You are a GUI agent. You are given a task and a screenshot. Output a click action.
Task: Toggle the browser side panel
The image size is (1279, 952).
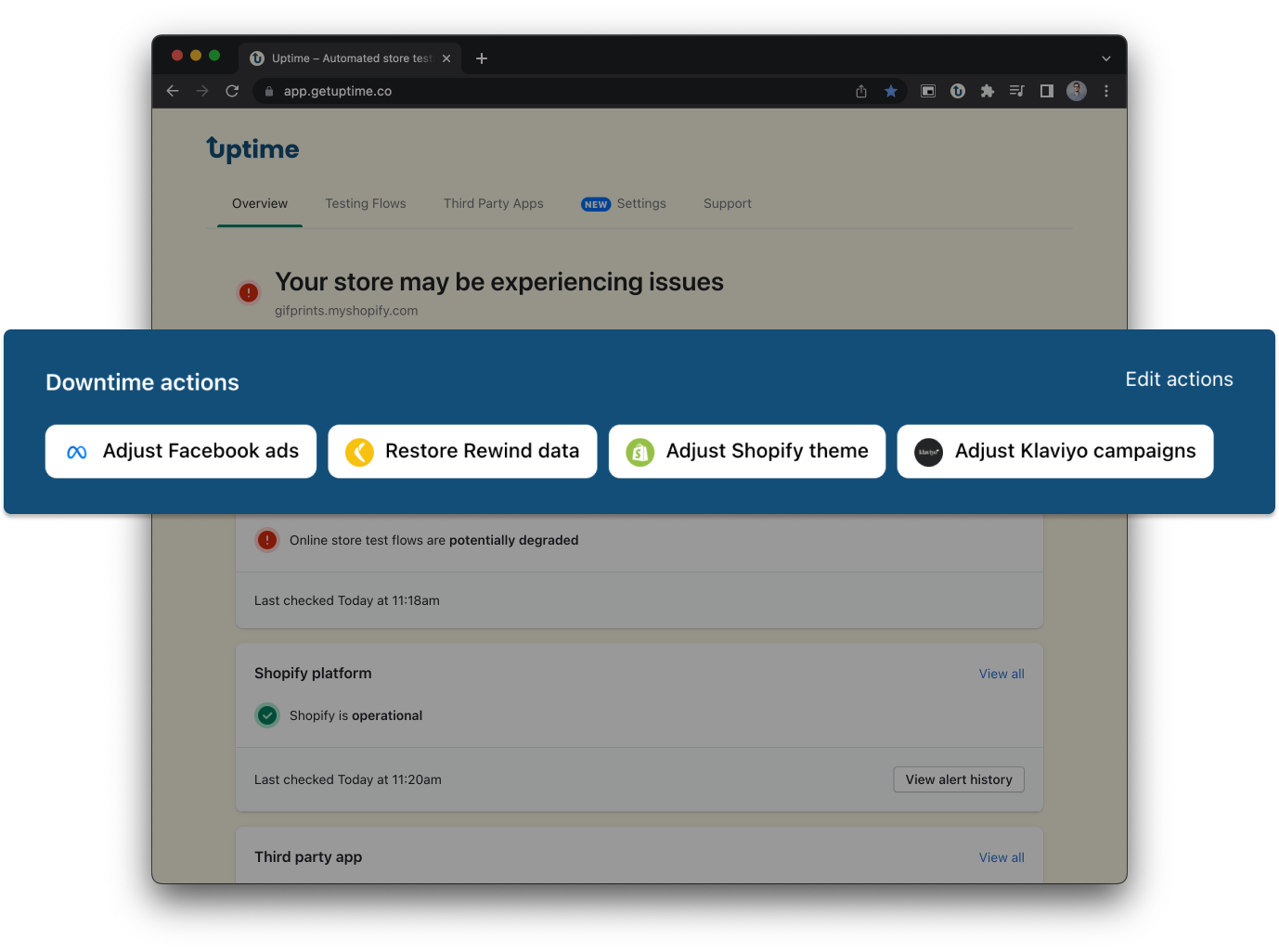(x=1047, y=91)
